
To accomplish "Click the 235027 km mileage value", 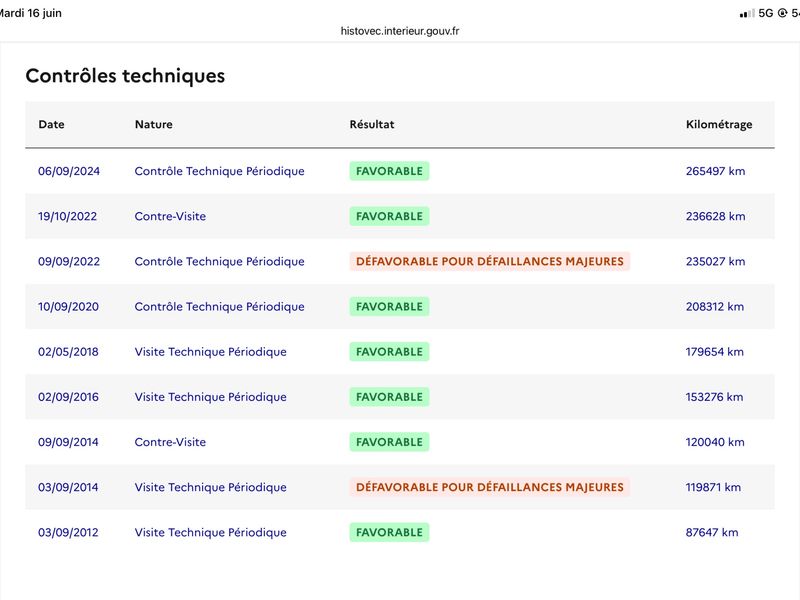I will (715, 261).
